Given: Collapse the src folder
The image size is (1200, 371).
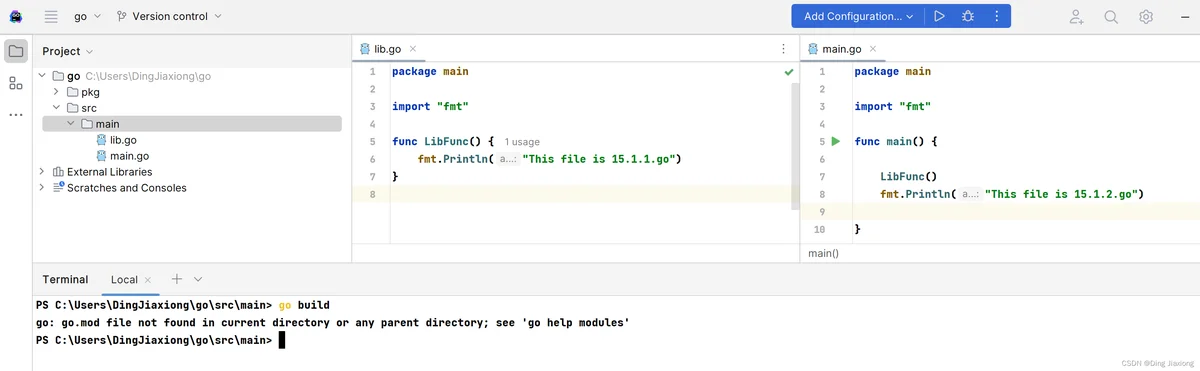Looking at the screenshot, I should (58, 108).
